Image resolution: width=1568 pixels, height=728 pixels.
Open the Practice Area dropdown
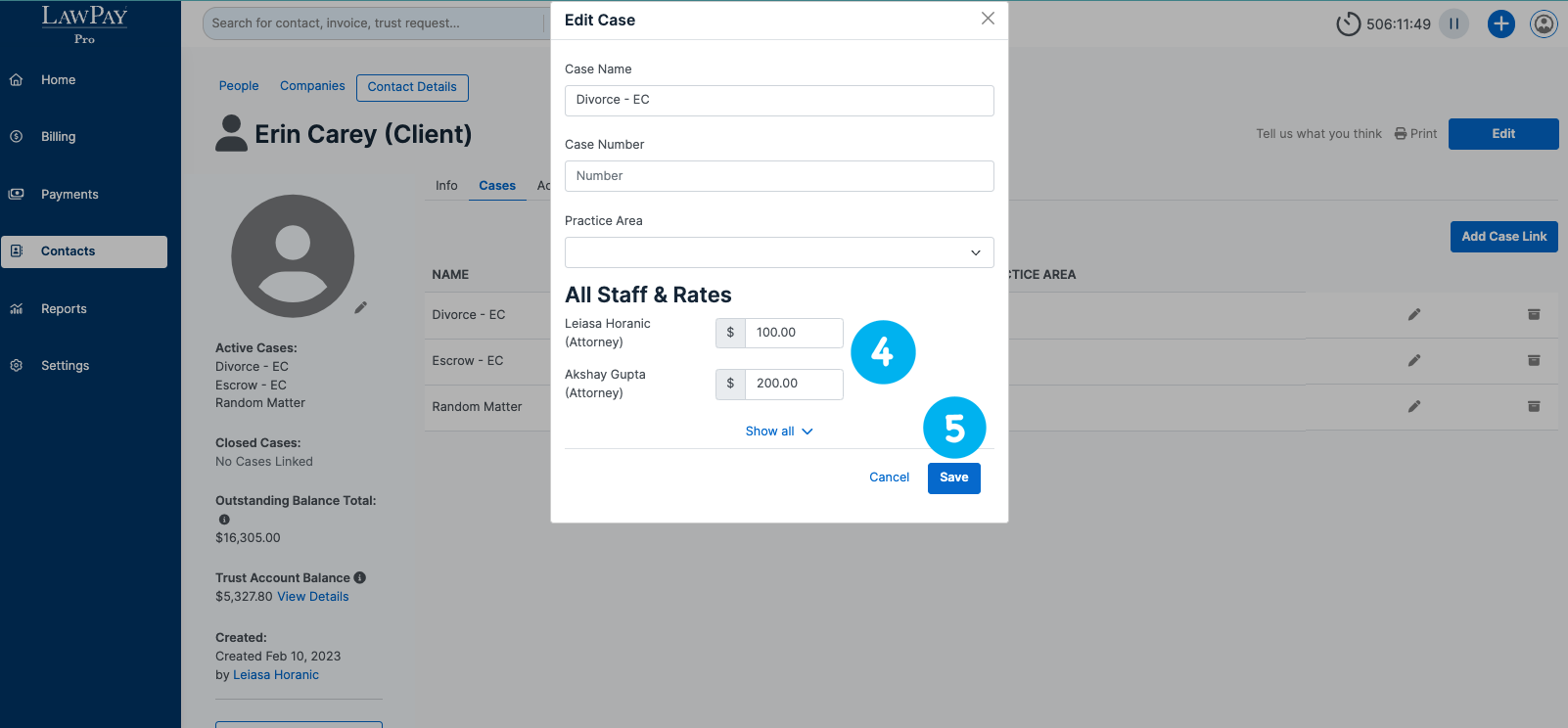pyautogui.click(x=779, y=252)
